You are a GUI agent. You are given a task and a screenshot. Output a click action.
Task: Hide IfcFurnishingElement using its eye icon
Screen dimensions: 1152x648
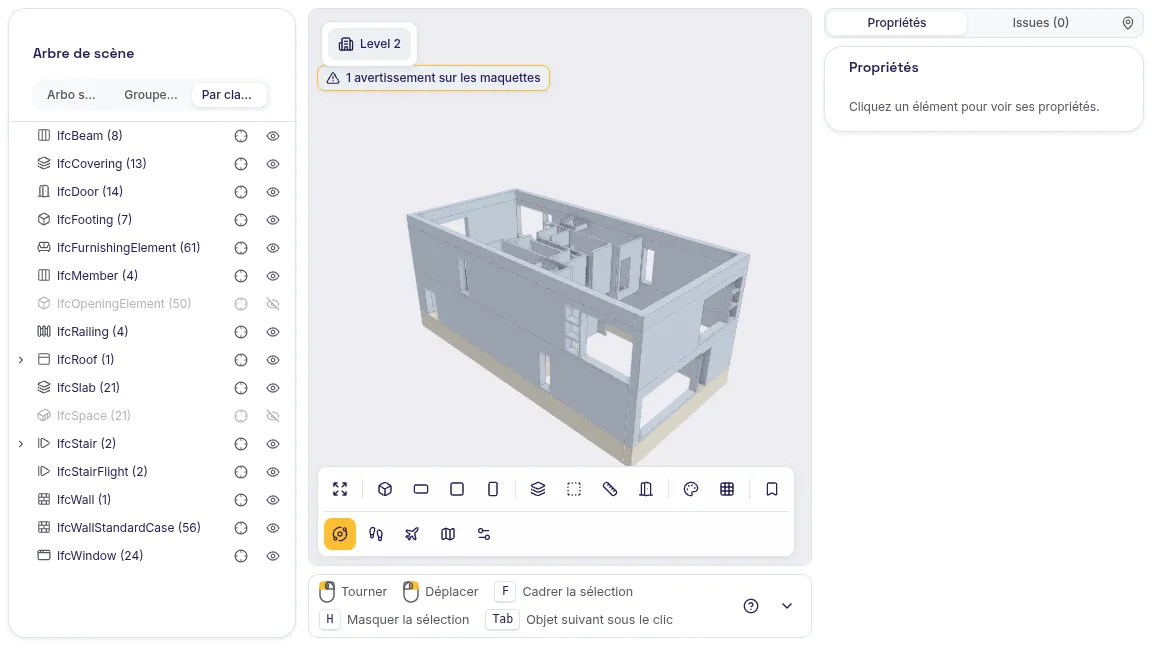pos(273,248)
